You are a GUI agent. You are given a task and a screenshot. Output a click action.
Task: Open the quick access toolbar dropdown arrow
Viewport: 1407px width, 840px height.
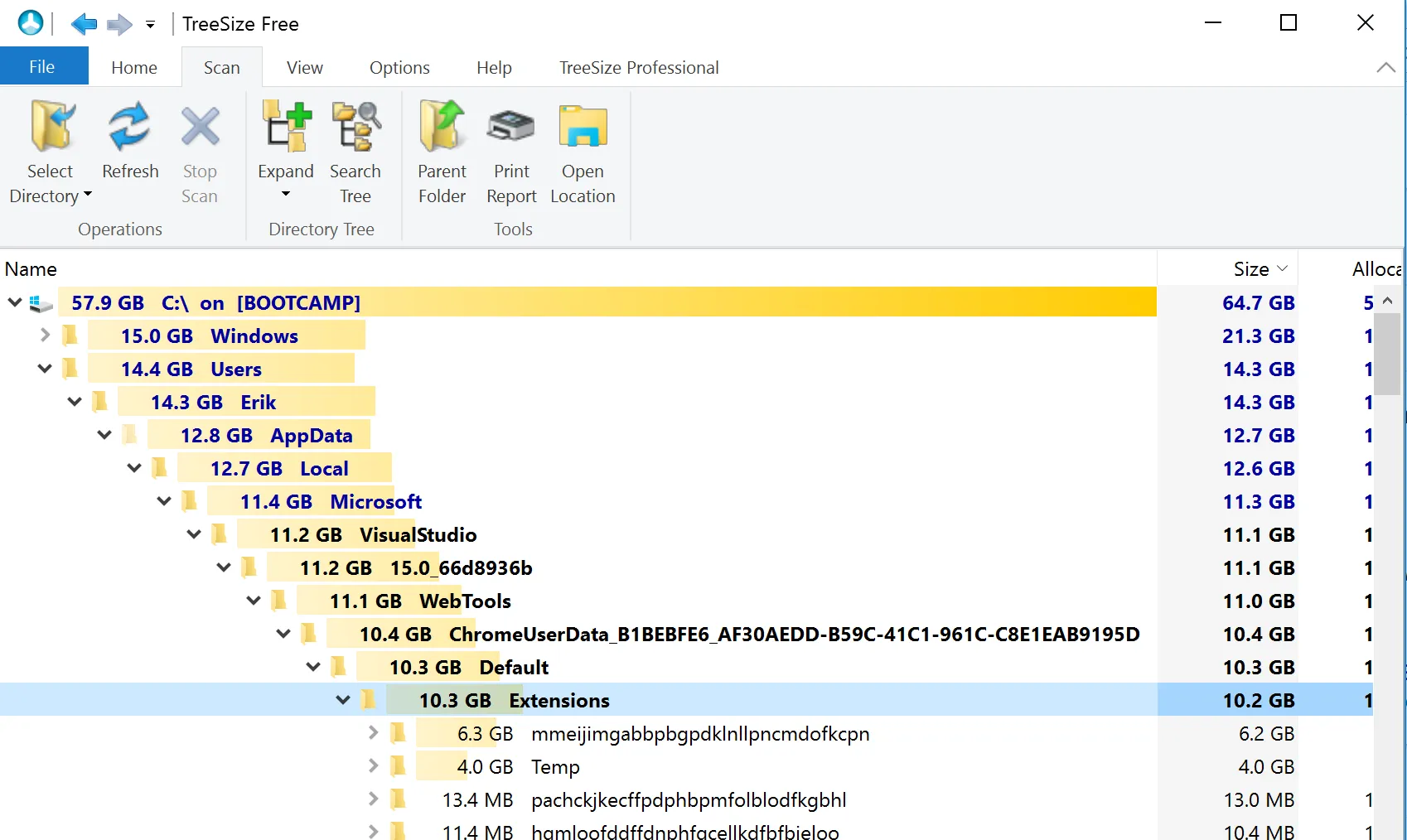150,25
